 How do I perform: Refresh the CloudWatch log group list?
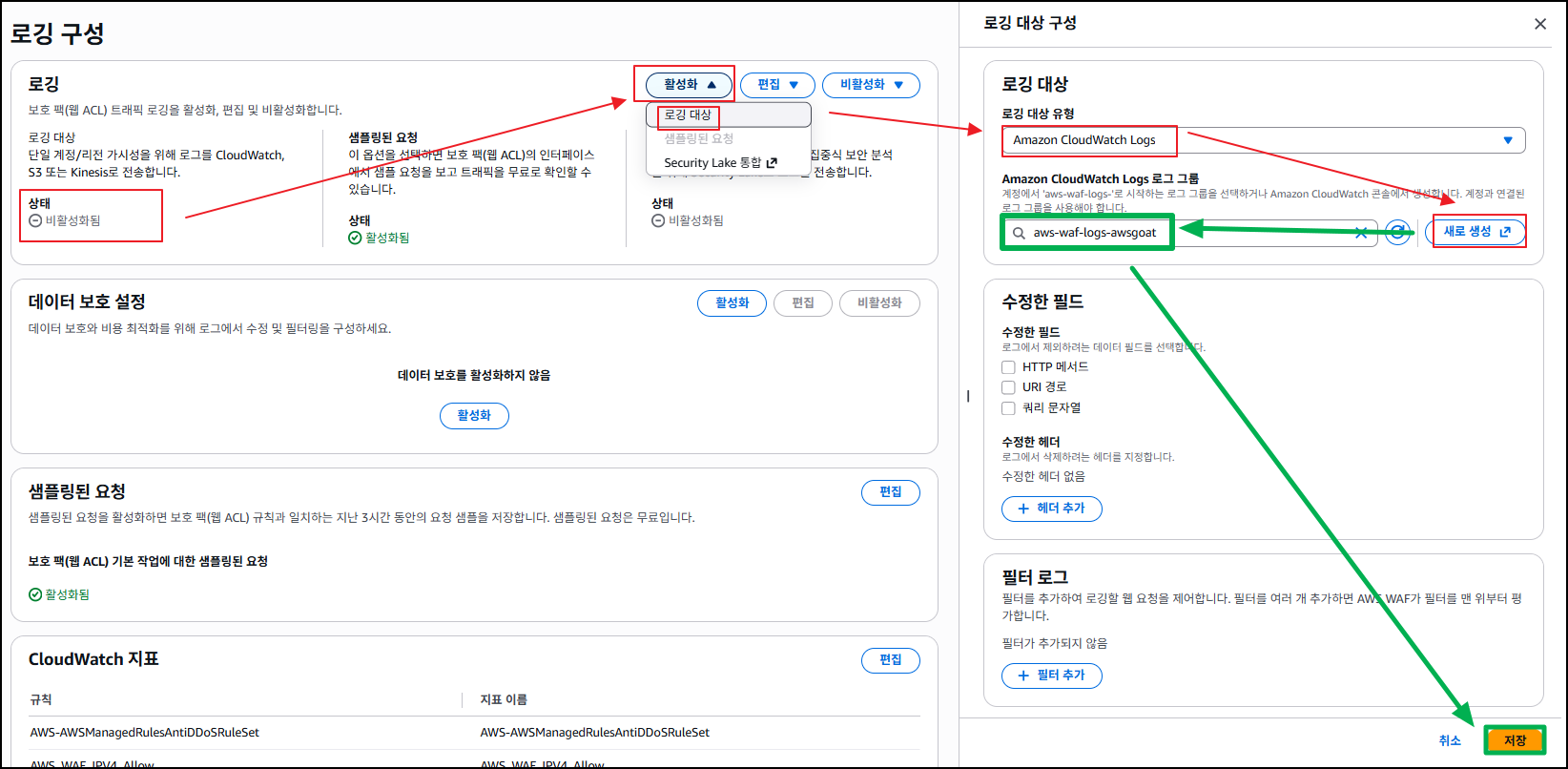[1398, 233]
